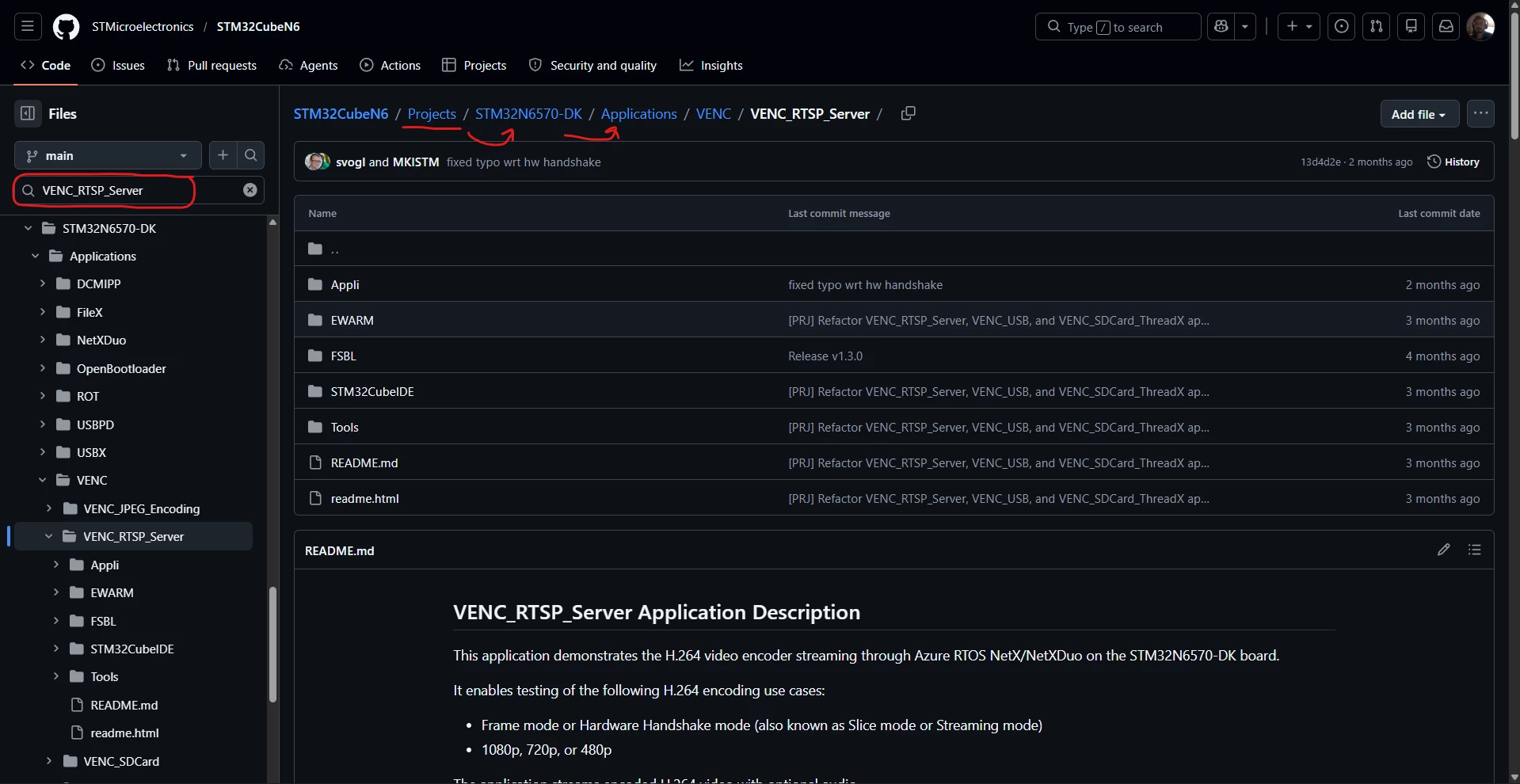Focus the Type / to search box
1520x784 pixels.
pyautogui.click(x=1118, y=27)
